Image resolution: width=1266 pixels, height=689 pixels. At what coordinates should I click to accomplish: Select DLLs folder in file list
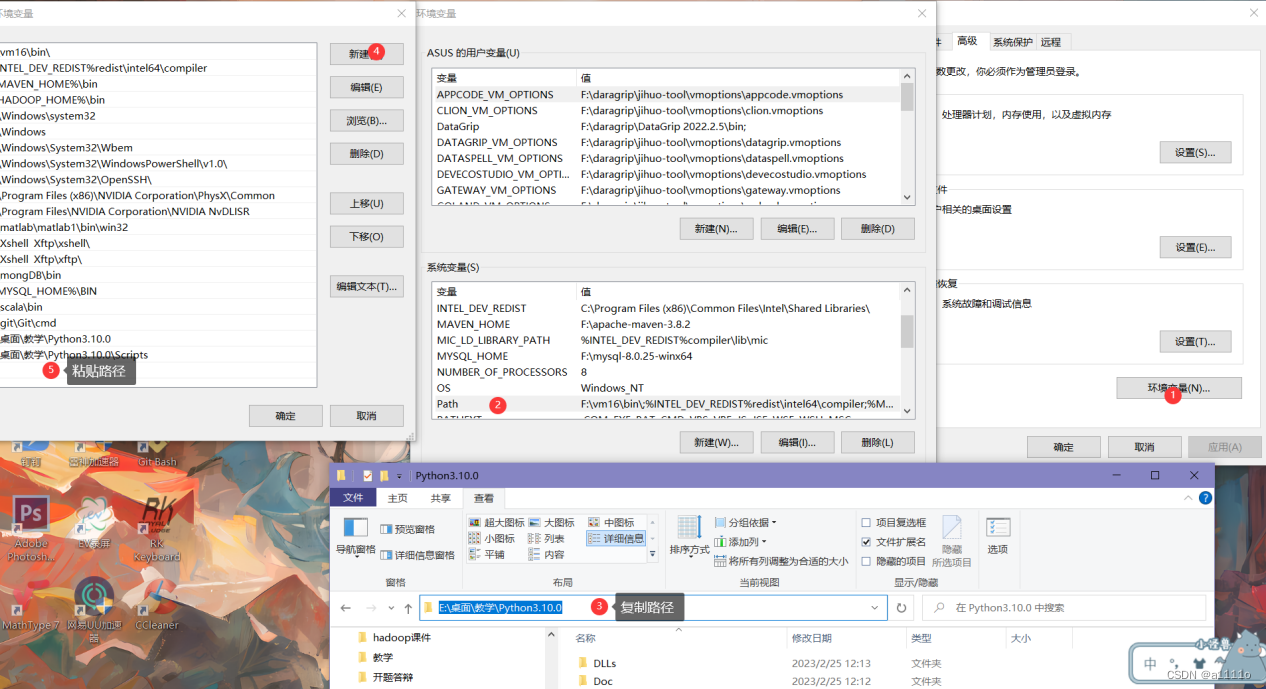[605, 663]
